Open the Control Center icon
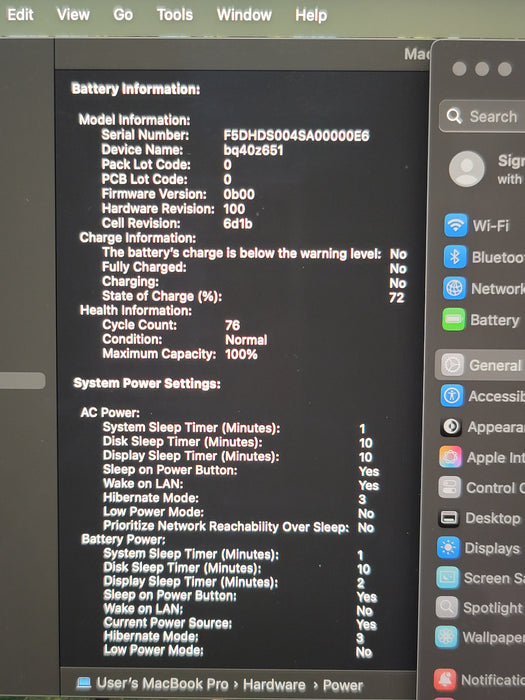 click(x=450, y=487)
